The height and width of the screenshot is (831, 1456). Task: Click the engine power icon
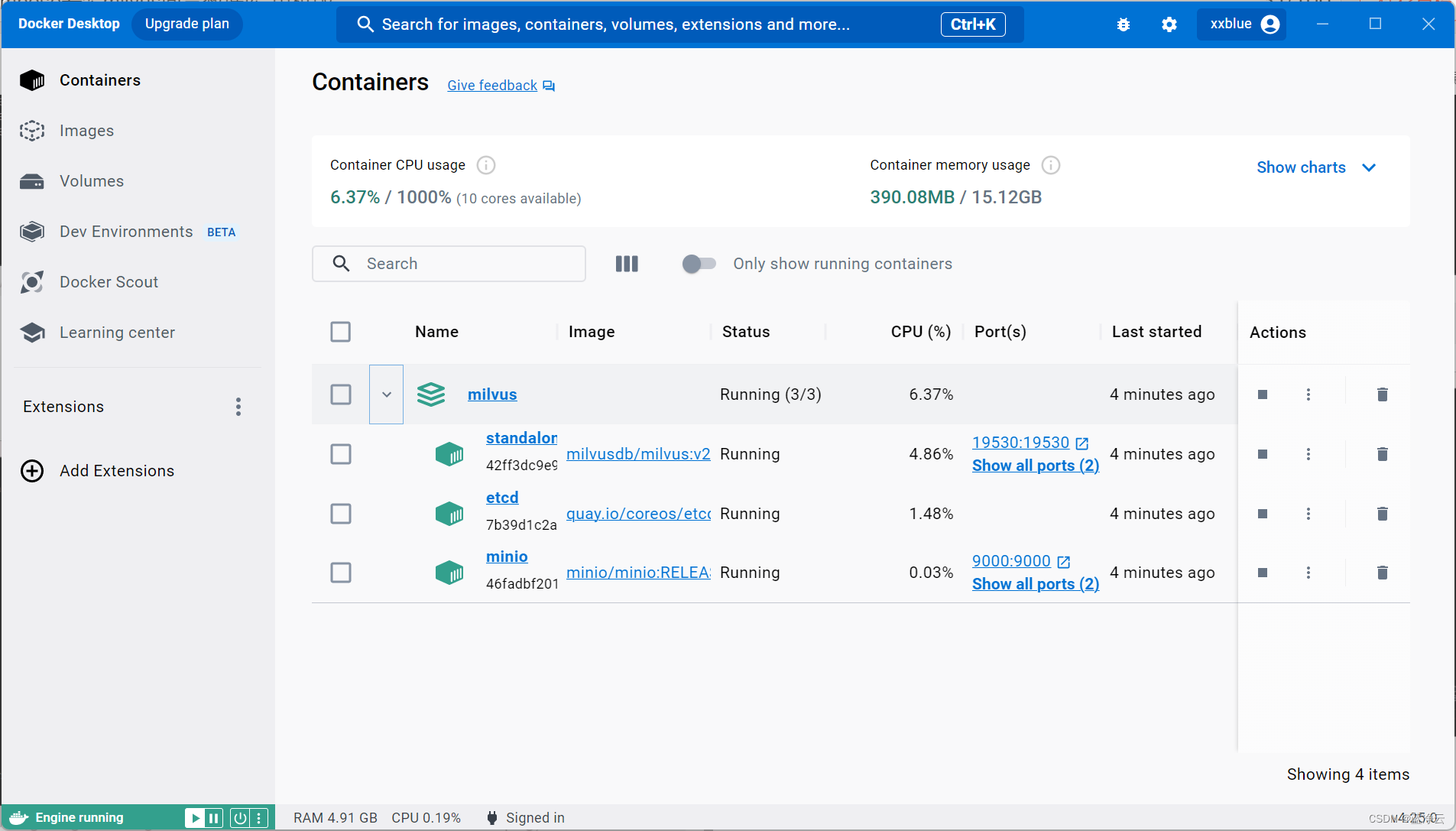240,818
